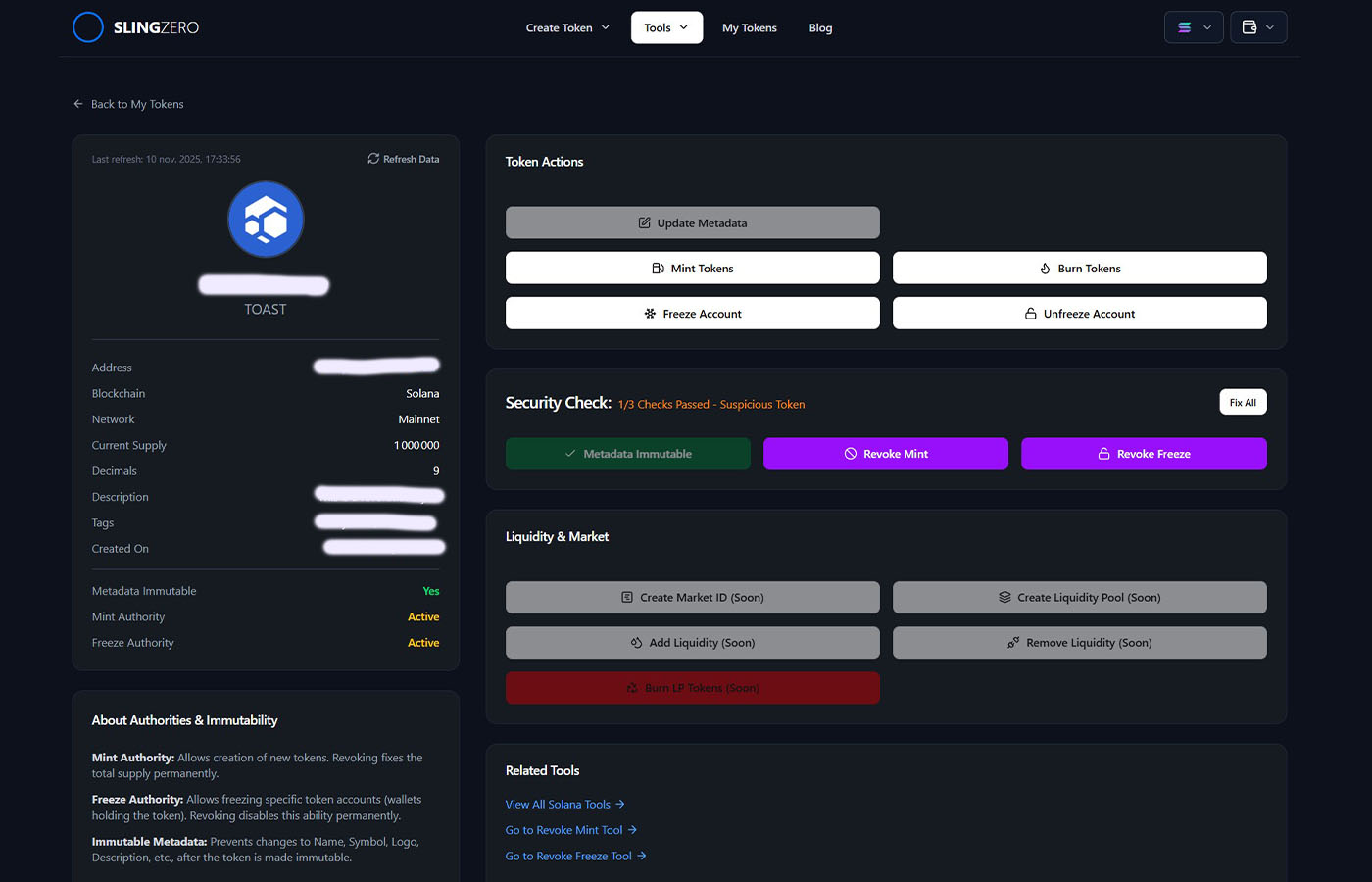Click the Mint Tokens icon

(x=656, y=268)
